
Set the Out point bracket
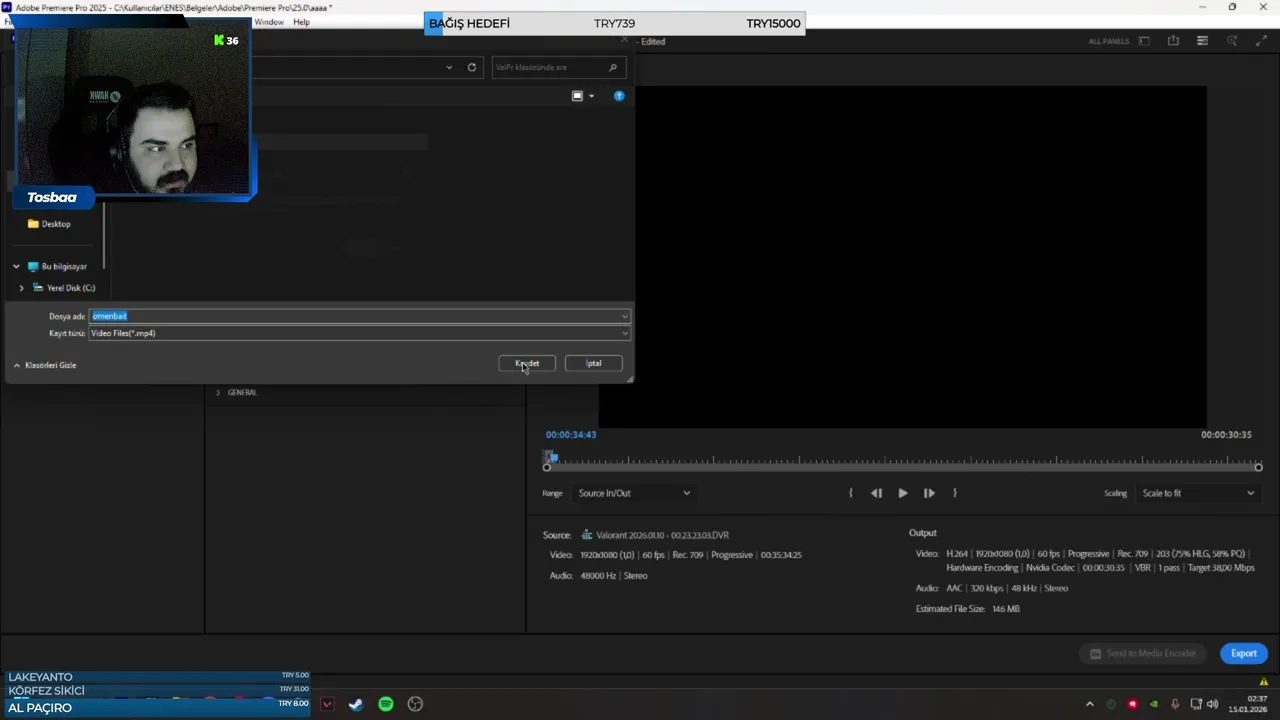pos(955,493)
